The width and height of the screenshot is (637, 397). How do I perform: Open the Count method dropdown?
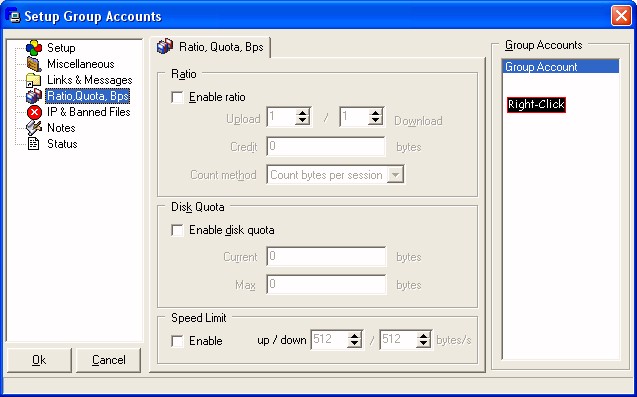pos(395,175)
